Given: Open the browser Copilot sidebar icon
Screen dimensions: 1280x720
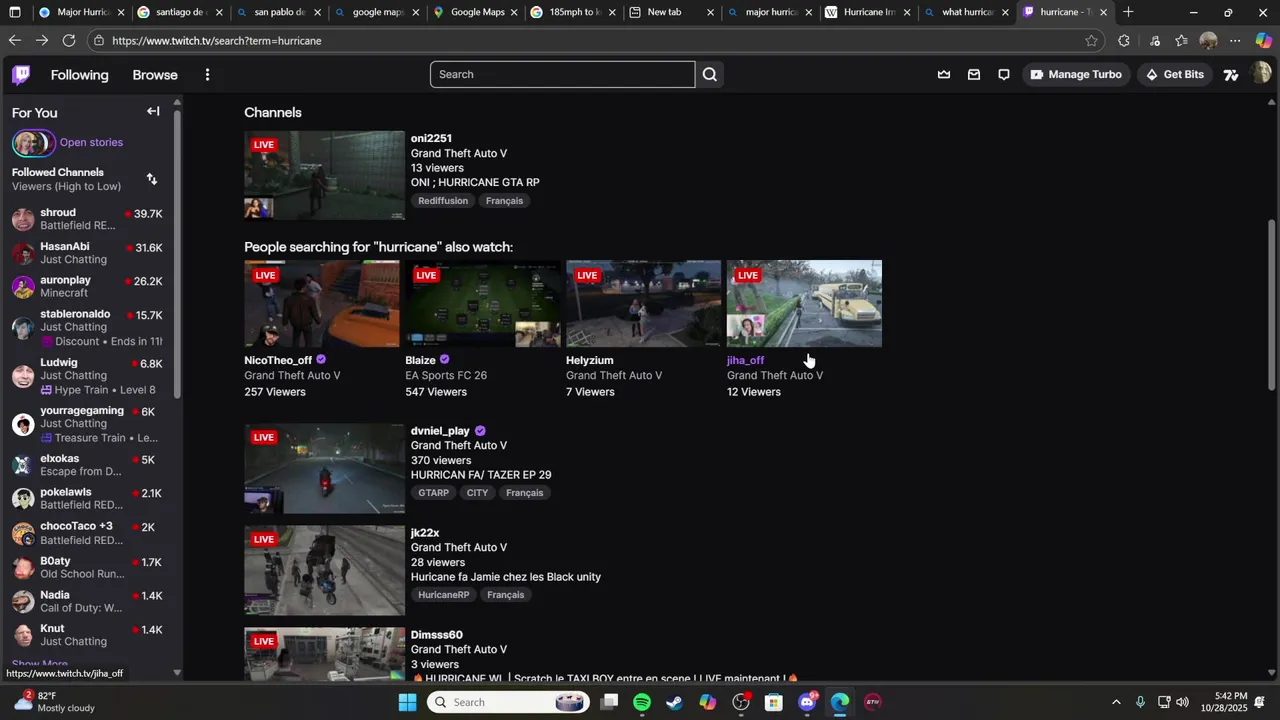Looking at the screenshot, I should pyautogui.click(x=1263, y=41).
